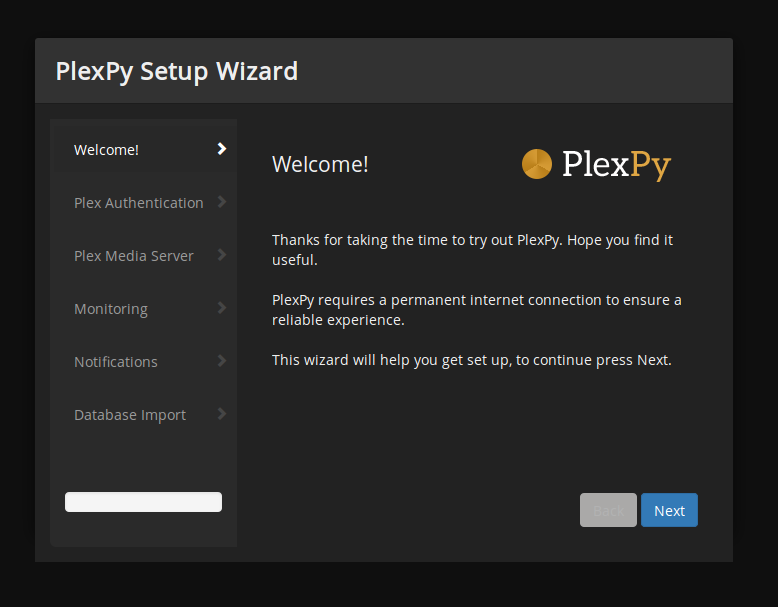Click chevron beside Monitoring step
Screen dimensions: 778x607
tap(222, 308)
